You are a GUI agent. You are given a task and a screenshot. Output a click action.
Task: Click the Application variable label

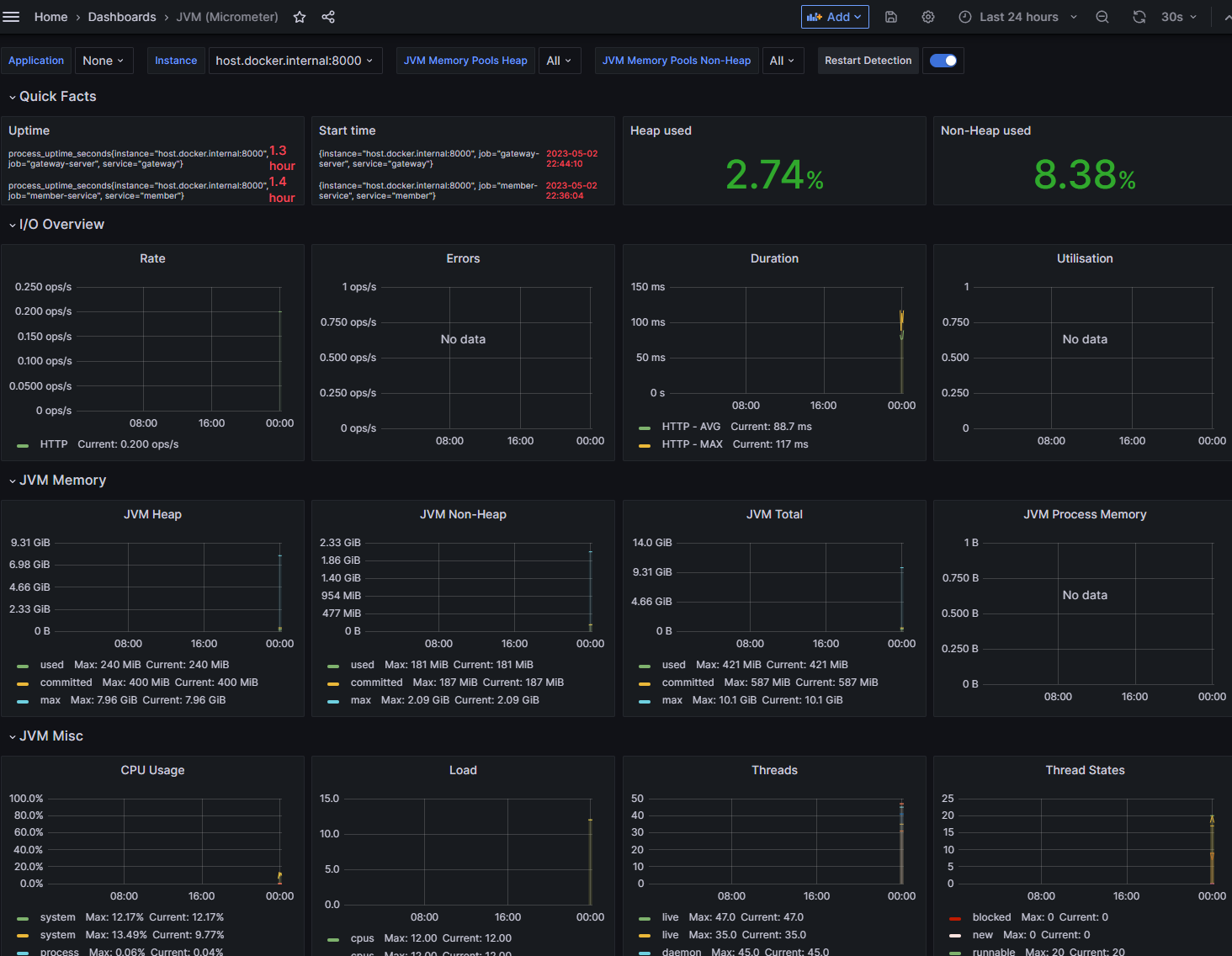(36, 61)
